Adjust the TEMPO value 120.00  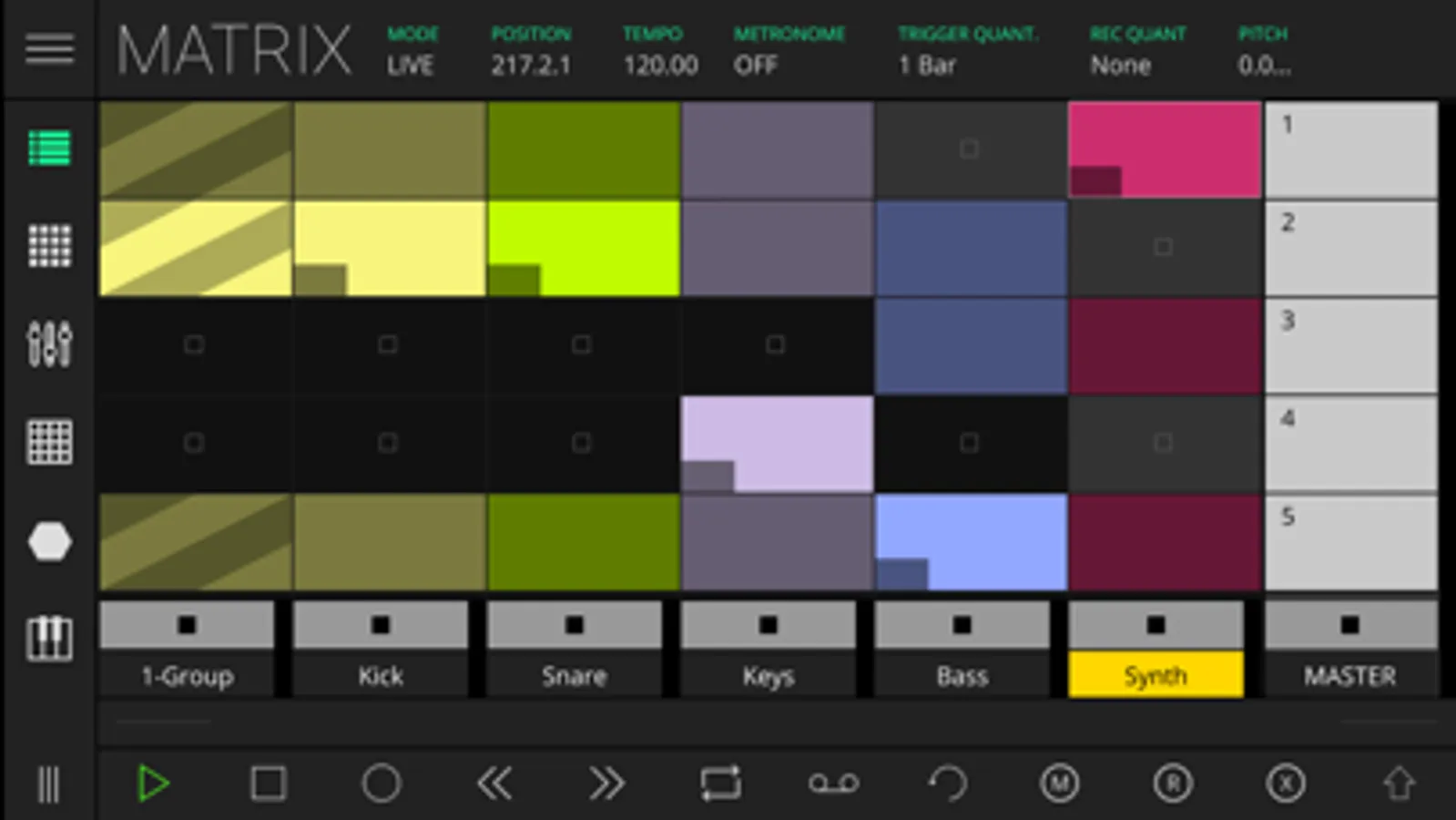click(660, 51)
